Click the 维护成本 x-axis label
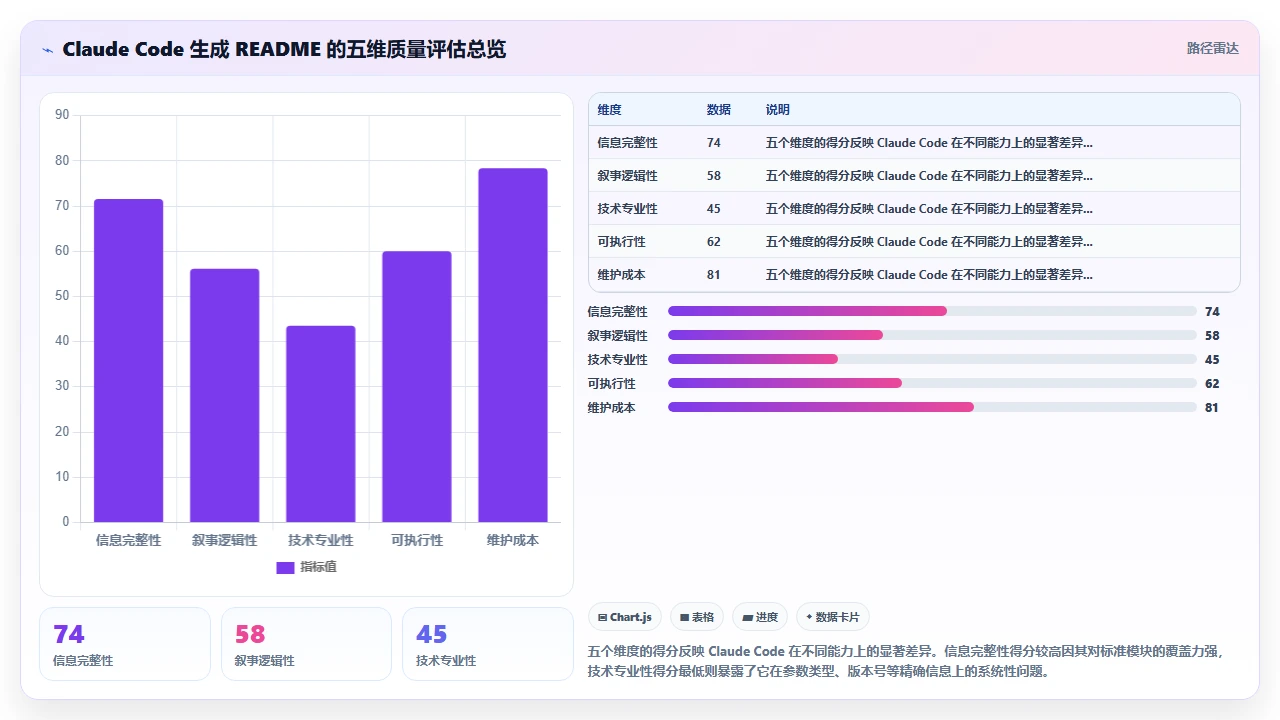The image size is (1280, 720). (512, 540)
